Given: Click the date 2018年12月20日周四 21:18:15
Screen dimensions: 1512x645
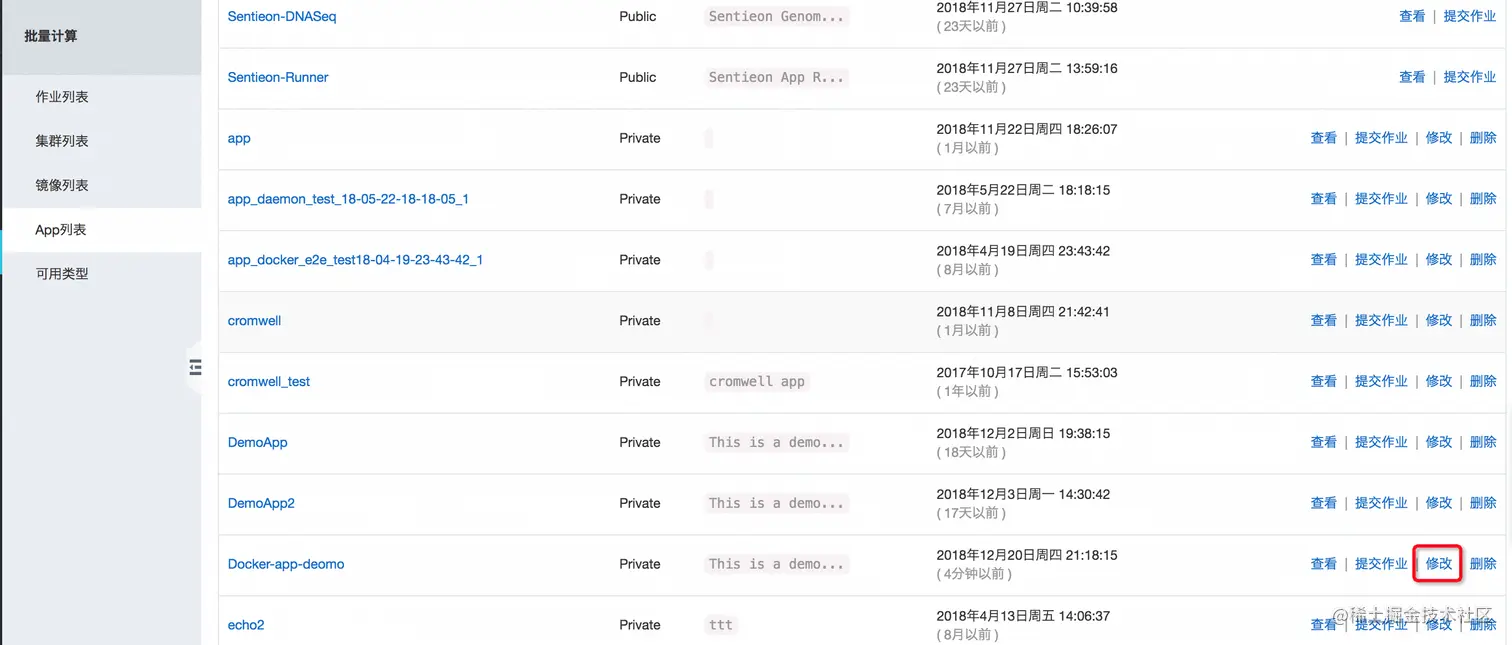Looking at the screenshot, I should pyautogui.click(x=1027, y=555).
